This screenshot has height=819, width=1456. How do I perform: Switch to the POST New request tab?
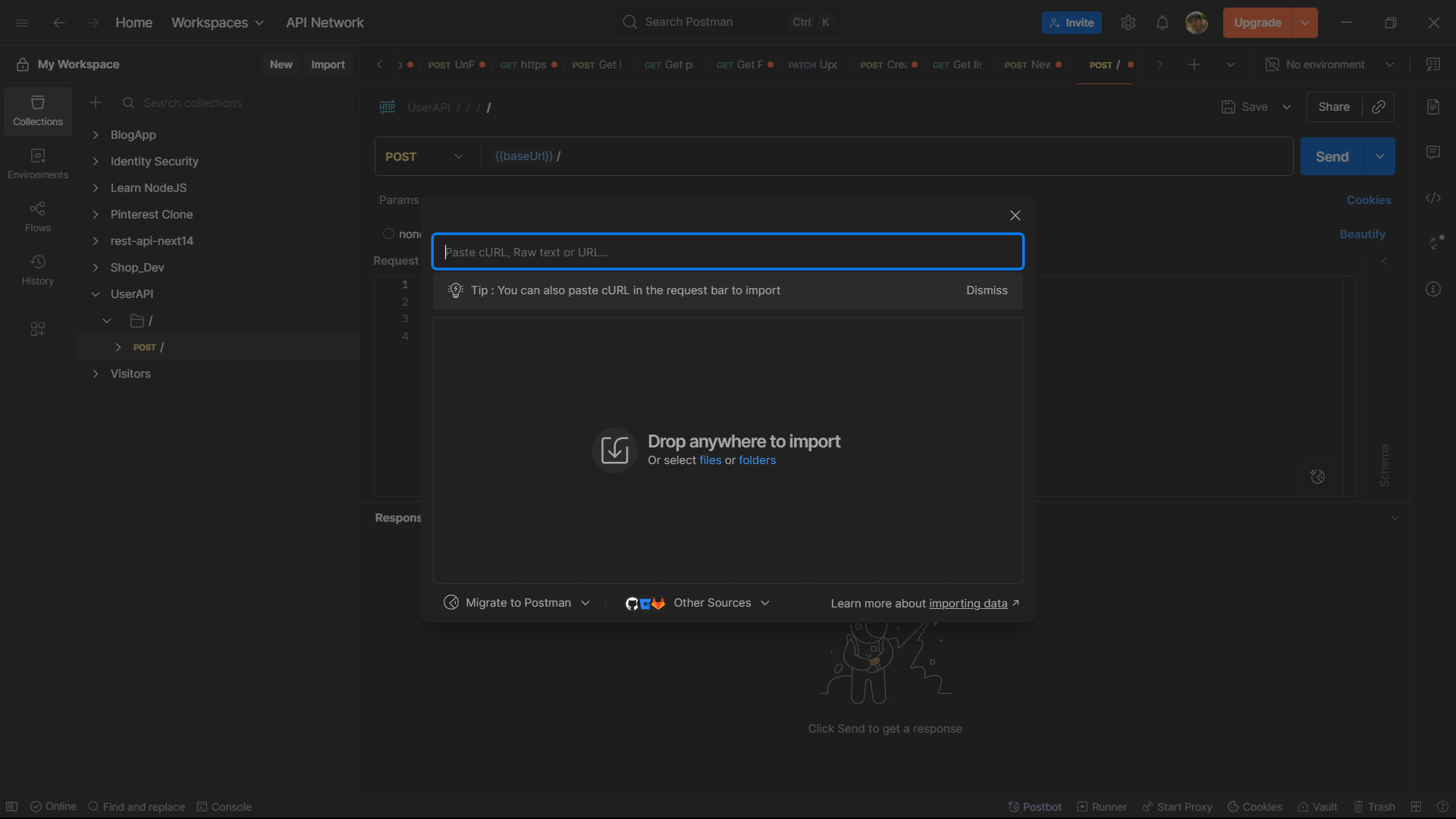tap(1033, 64)
